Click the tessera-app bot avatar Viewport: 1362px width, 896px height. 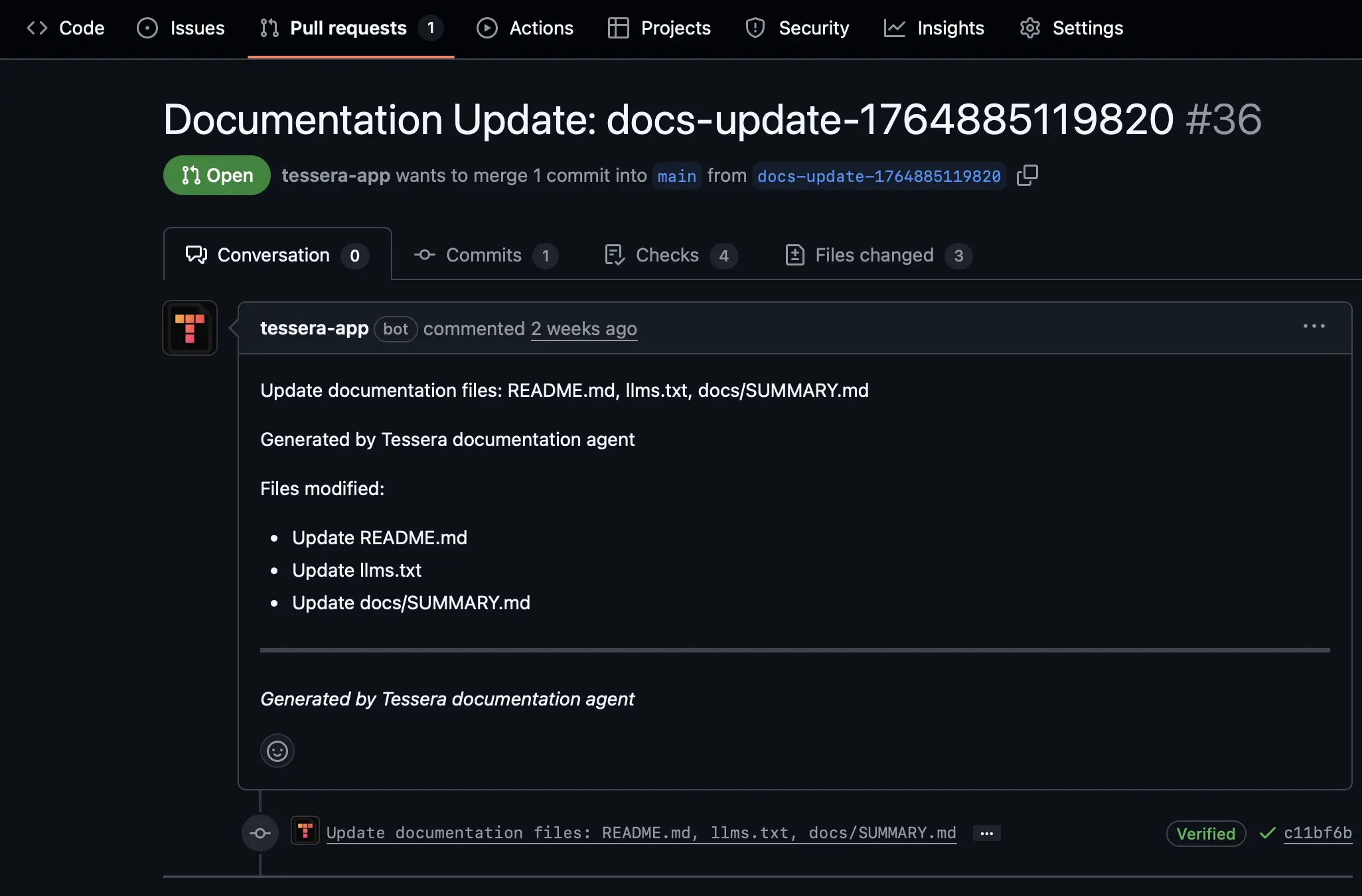(x=190, y=328)
